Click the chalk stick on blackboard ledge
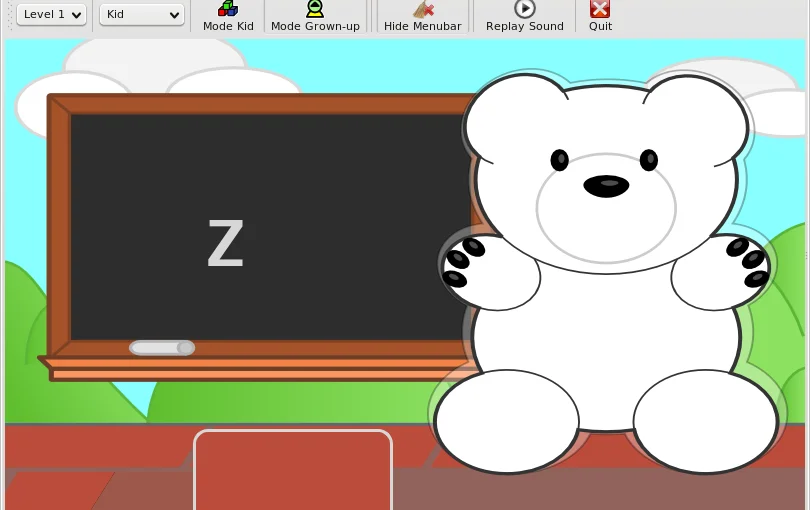This screenshot has width=810, height=510. tap(162, 348)
